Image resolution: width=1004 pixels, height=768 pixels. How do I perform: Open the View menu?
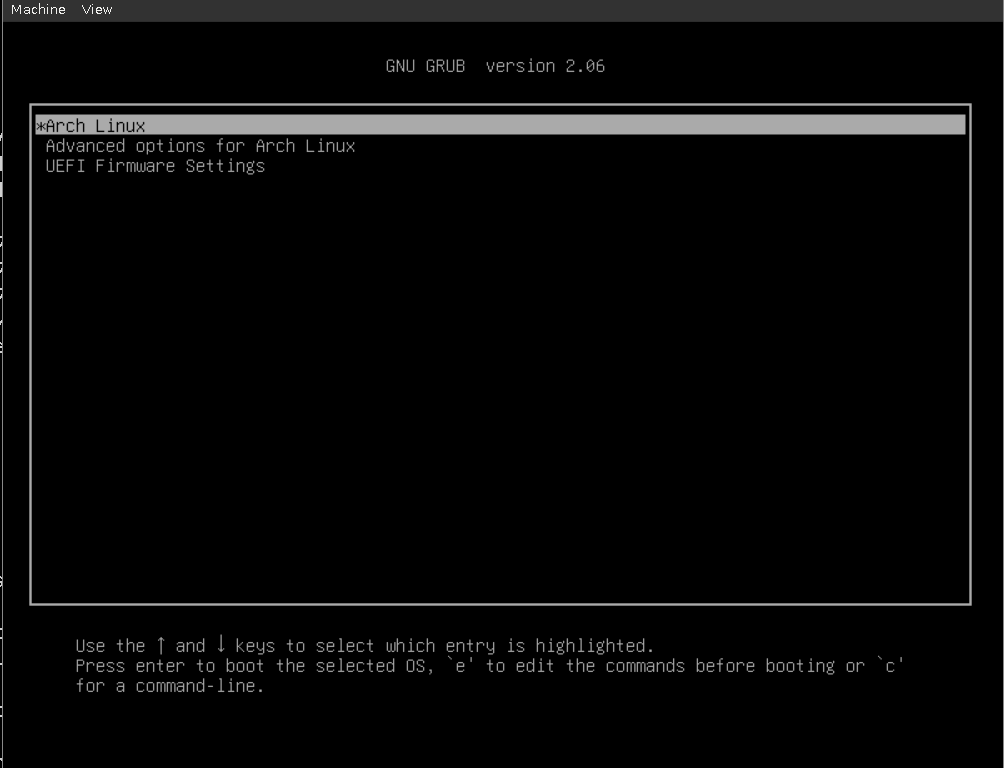pyautogui.click(x=97, y=10)
